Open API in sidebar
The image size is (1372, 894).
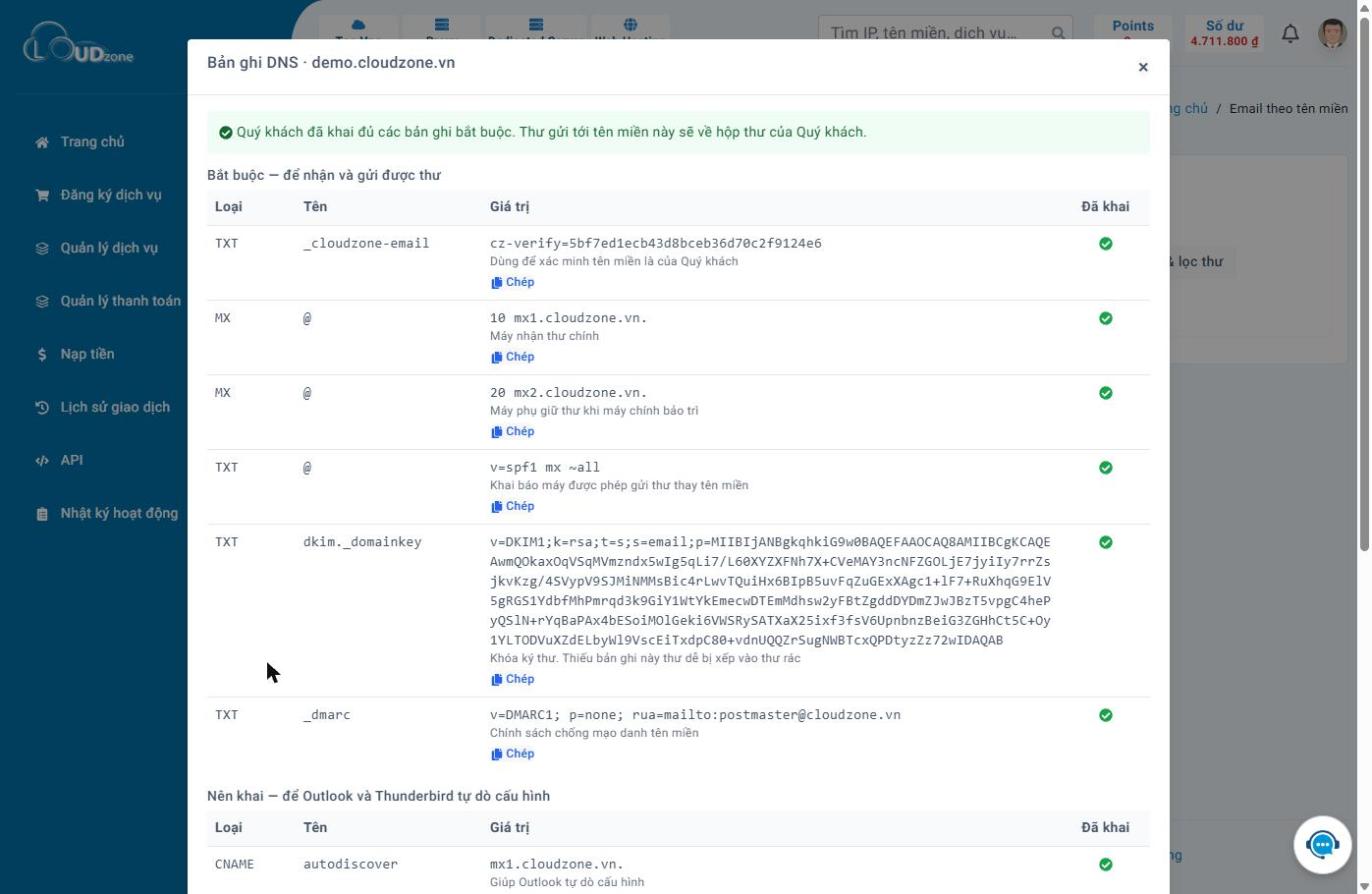pyautogui.click(x=71, y=460)
